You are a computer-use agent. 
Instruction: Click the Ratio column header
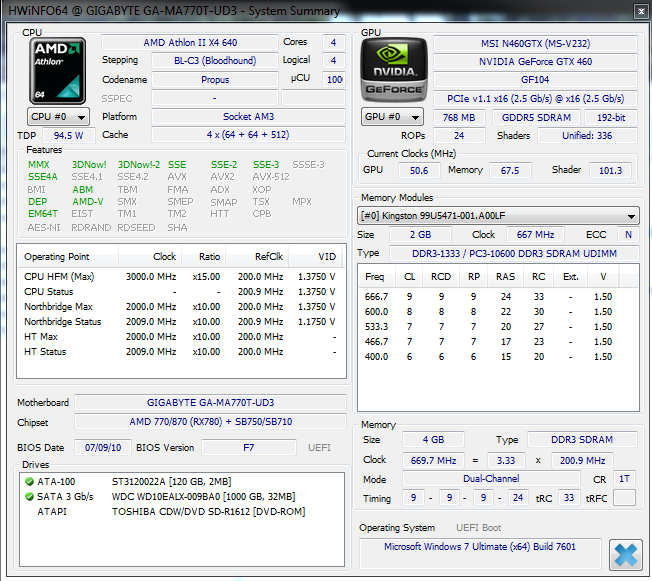(x=204, y=257)
